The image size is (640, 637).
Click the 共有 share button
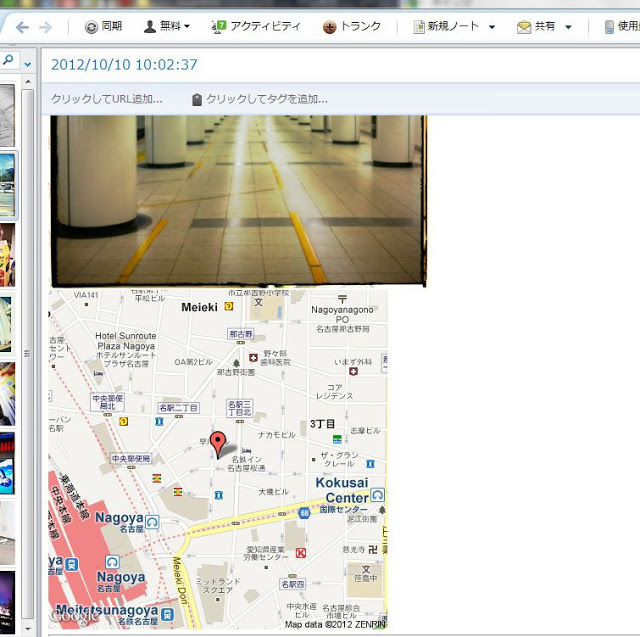536,27
